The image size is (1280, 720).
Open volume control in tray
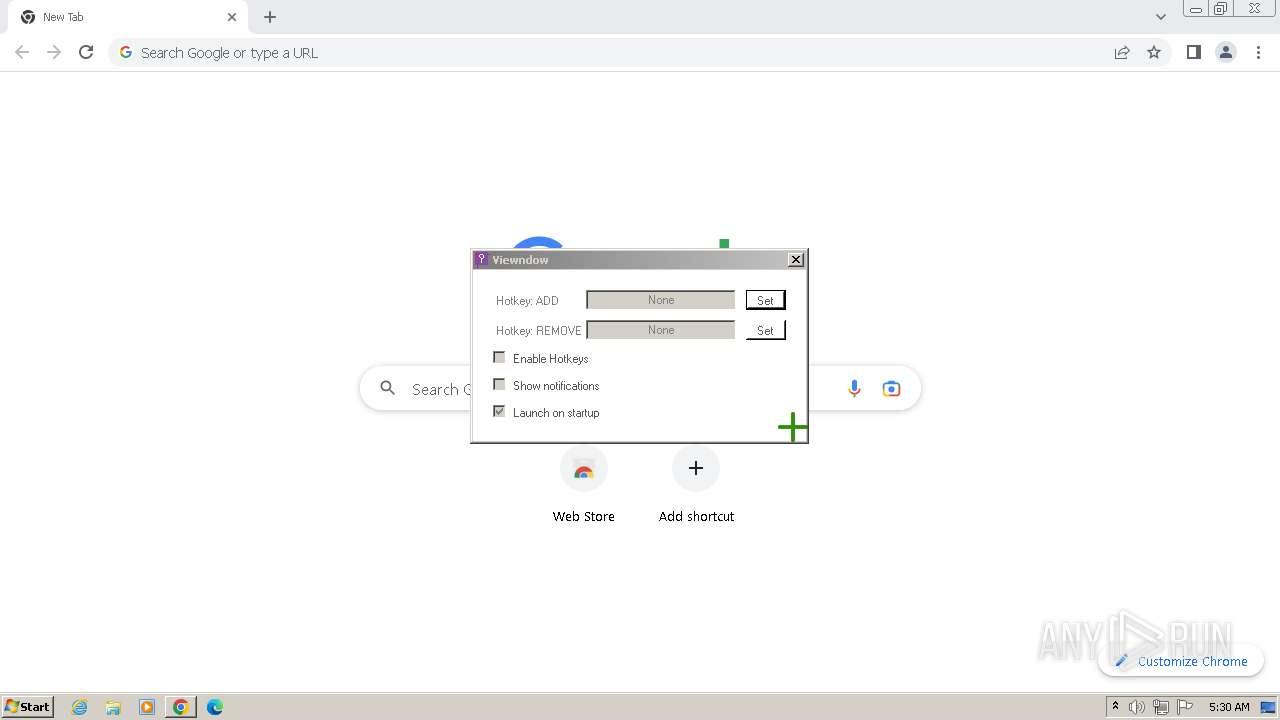tap(1137, 707)
